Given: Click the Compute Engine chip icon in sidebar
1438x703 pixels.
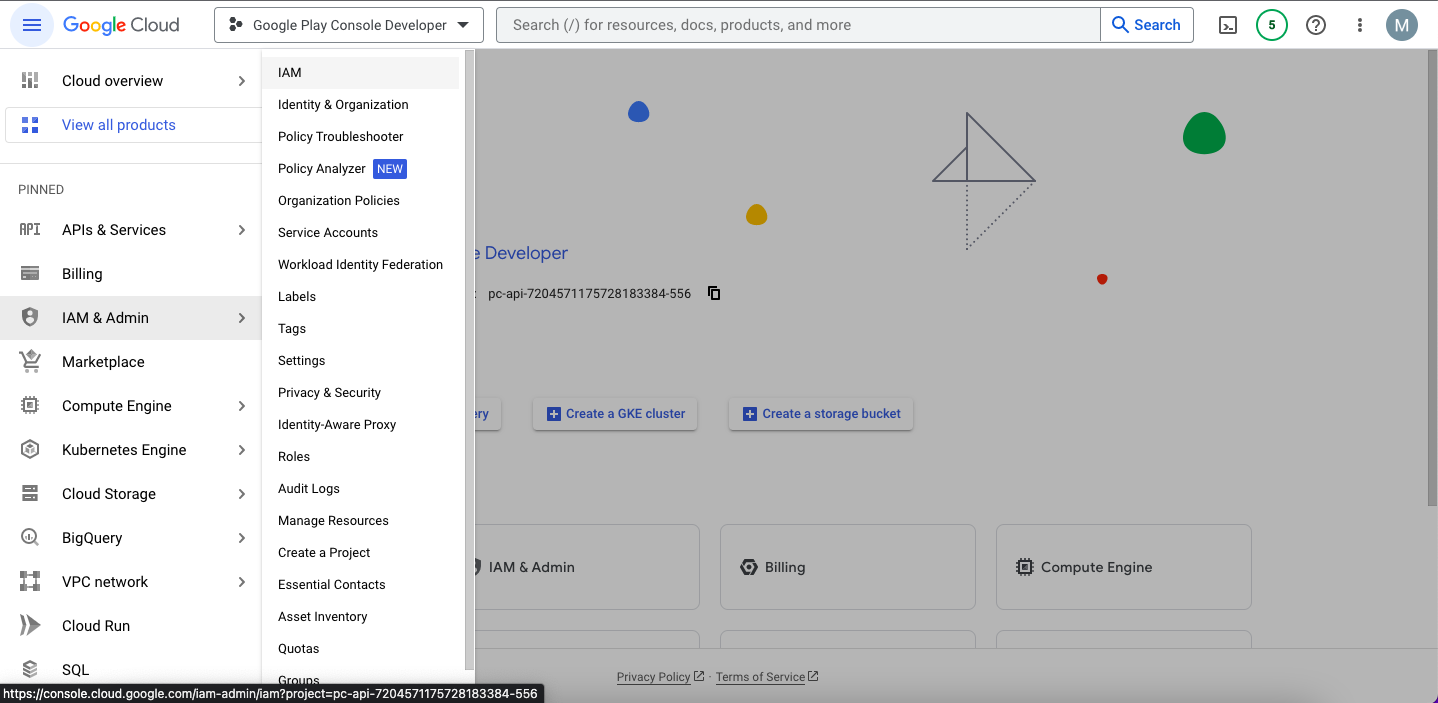Looking at the screenshot, I should 30,406.
